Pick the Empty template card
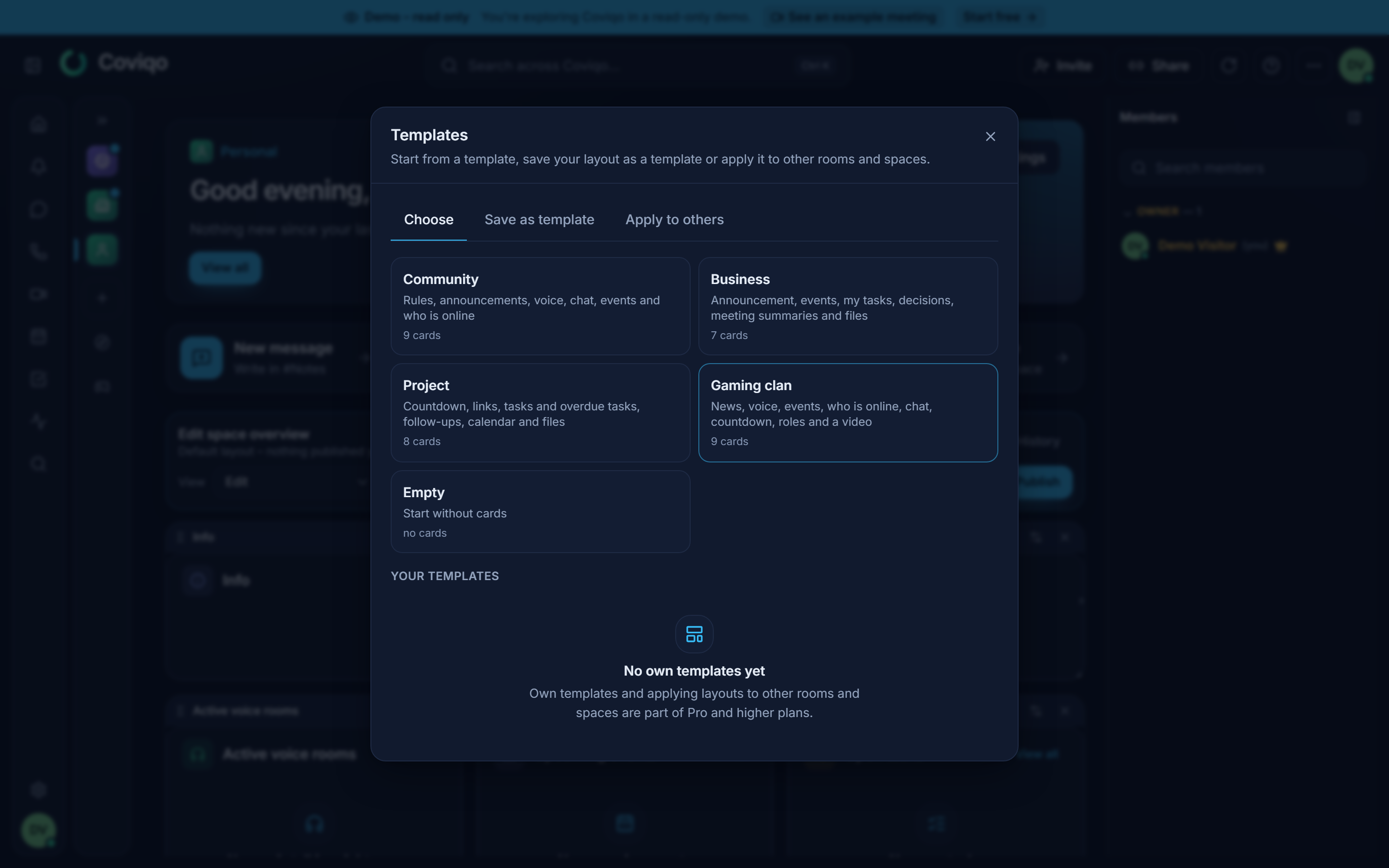Screen dimensions: 1389x868 [x=540, y=512]
